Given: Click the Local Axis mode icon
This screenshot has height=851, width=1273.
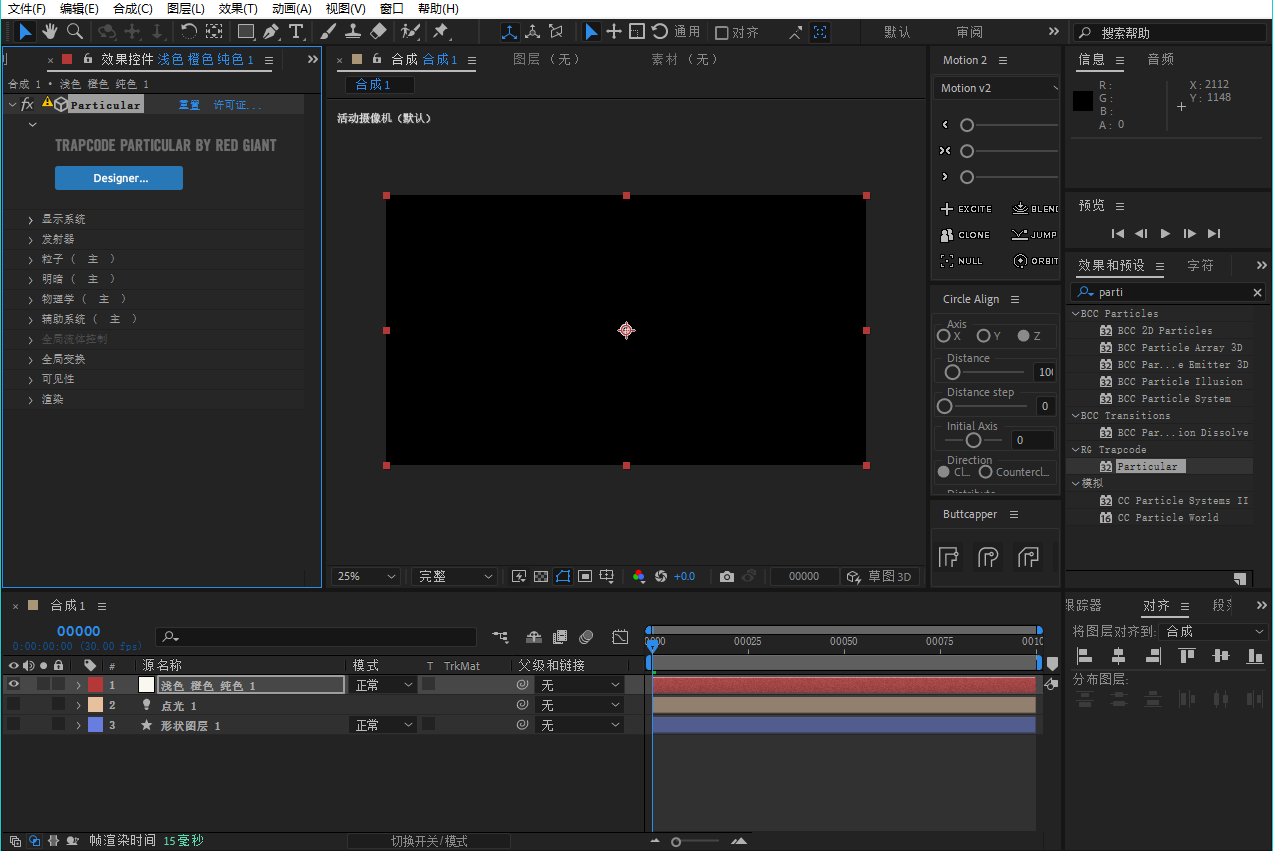Looking at the screenshot, I should point(510,32).
